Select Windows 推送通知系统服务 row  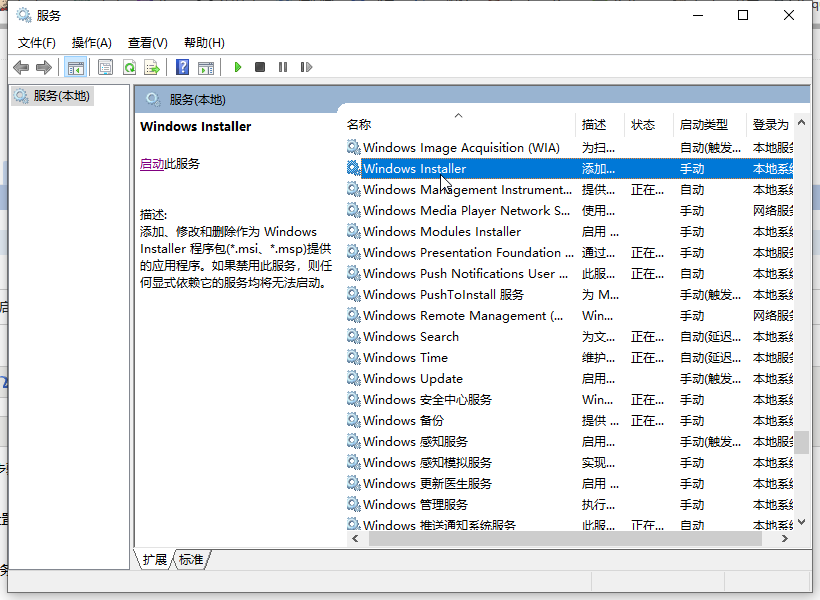570,524
